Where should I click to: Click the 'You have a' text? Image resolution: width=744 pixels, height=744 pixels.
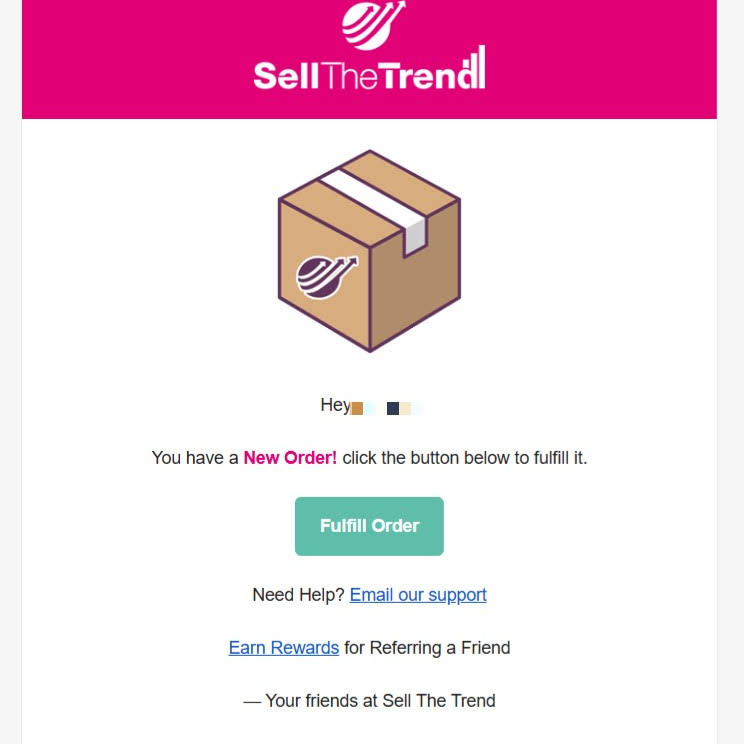(195, 458)
